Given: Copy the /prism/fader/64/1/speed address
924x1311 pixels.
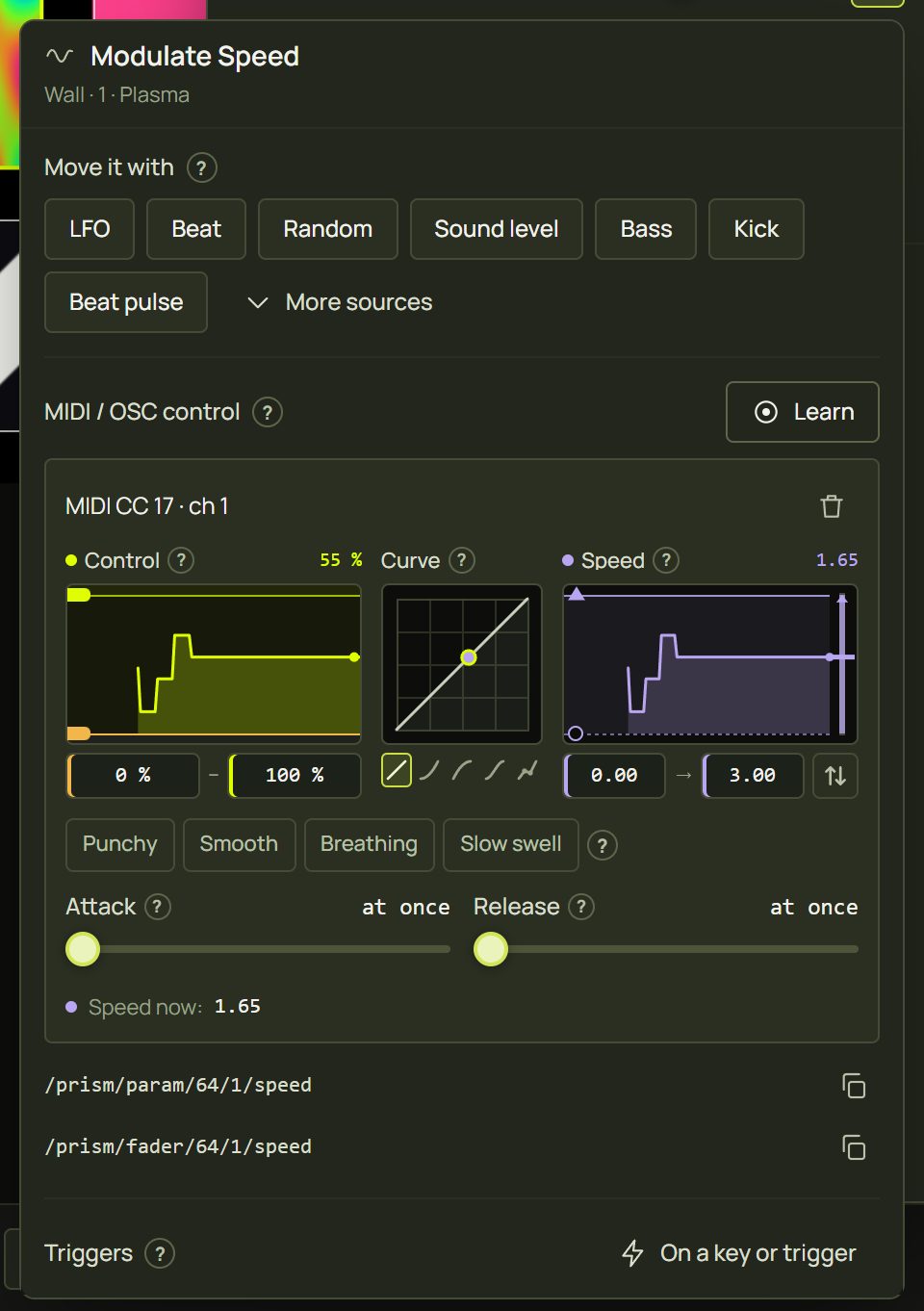Looking at the screenshot, I should click(x=854, y=1147).
